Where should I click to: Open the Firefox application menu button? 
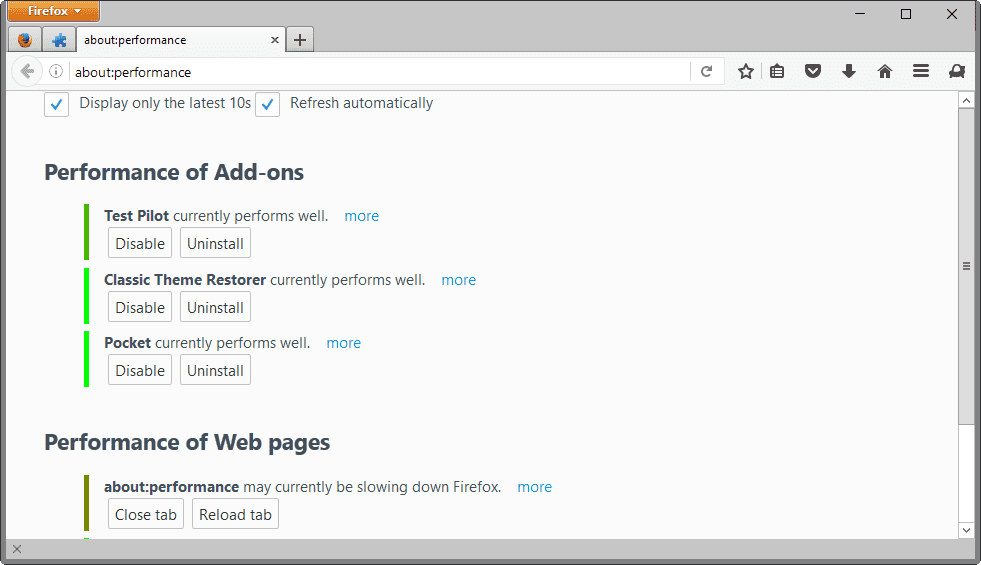(x=53, y=11)
